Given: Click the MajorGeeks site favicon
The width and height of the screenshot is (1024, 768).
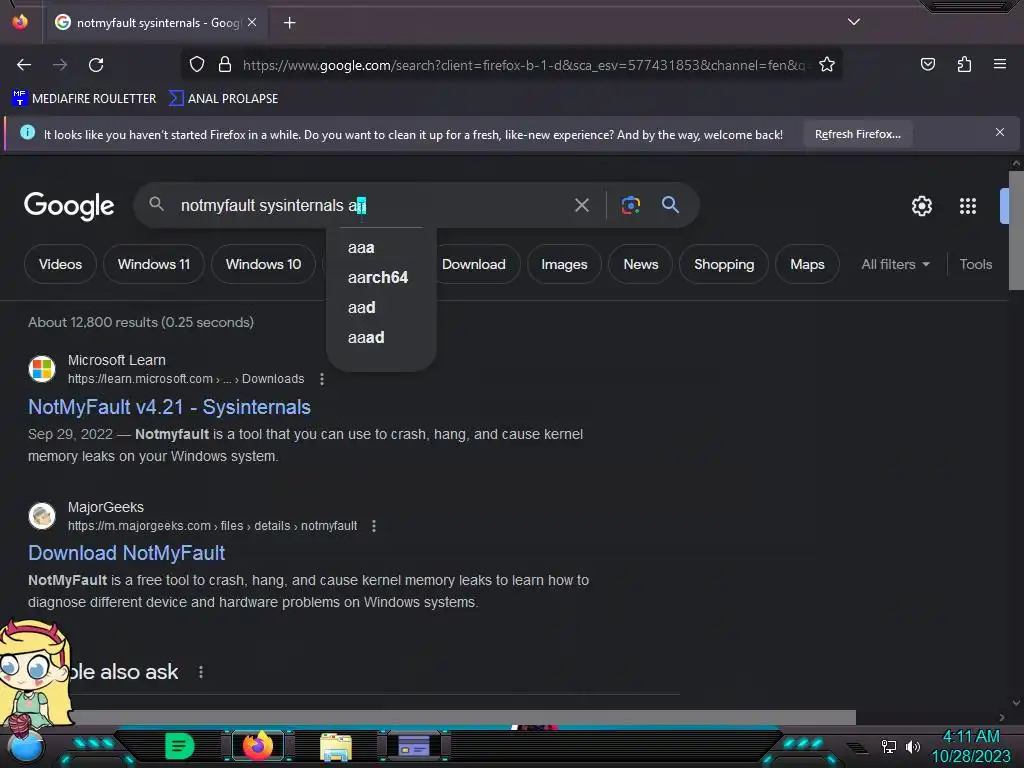Looking at the screenshot, I should coord(42,516).
